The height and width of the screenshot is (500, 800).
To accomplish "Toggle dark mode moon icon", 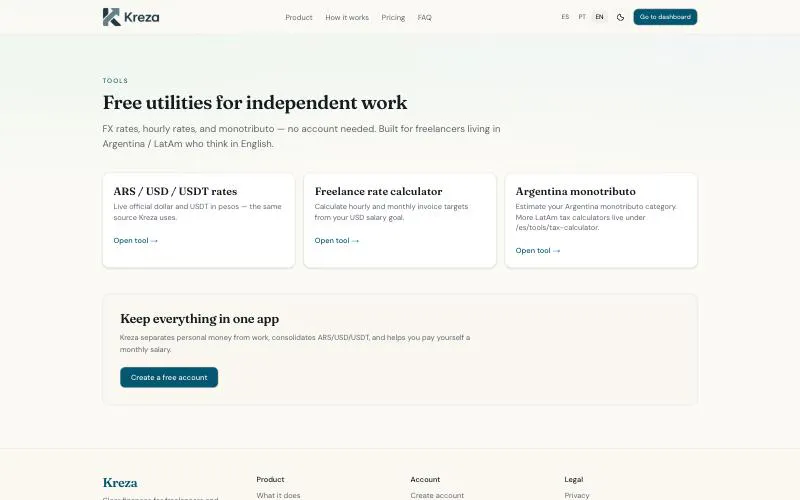I will pyautogui.click(x=620, y=17).
